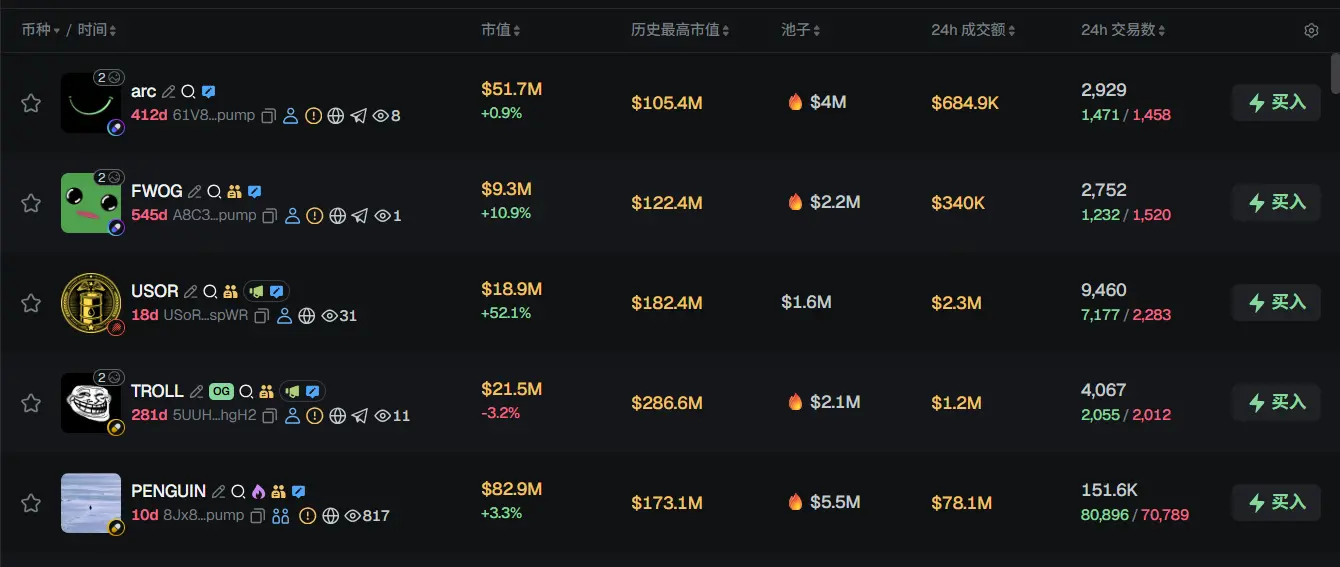
Task: Click the edit pencil next to PENGUIN
Action: tap(218, 491)
